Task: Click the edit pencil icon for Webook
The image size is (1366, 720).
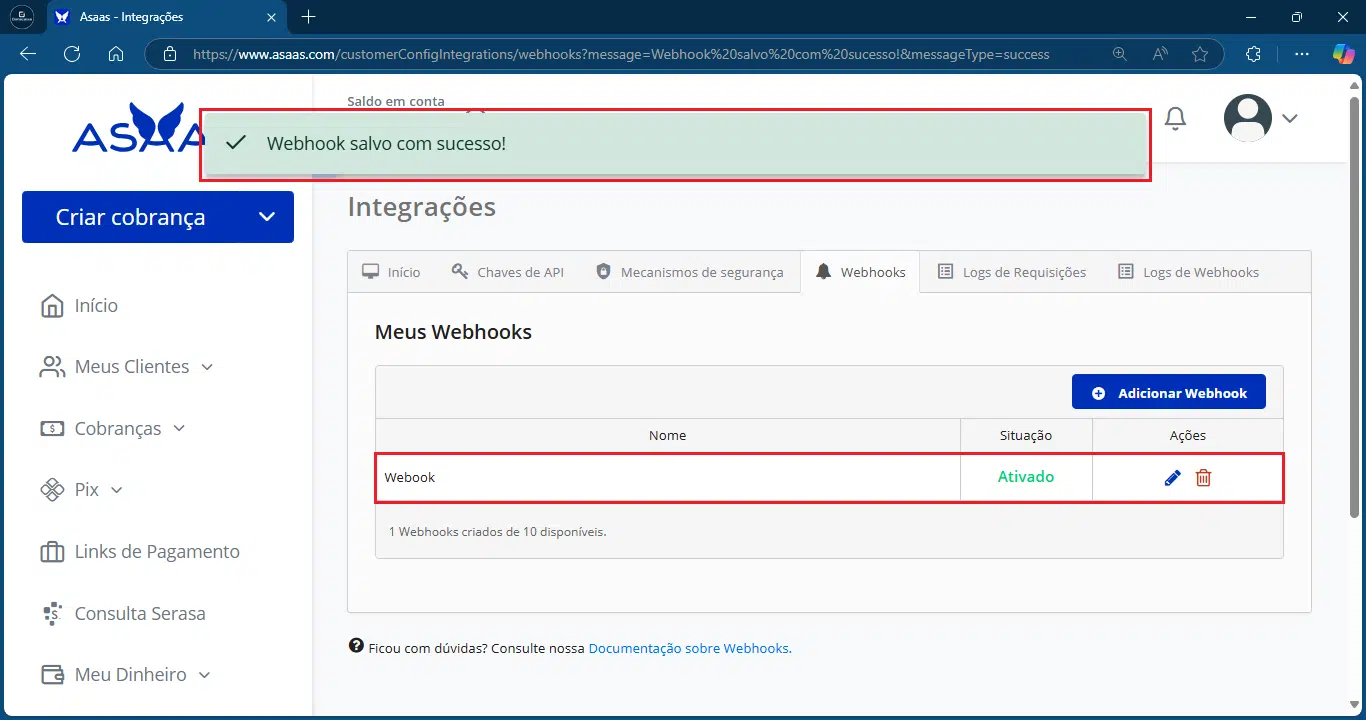Action: click(1173, 478)
